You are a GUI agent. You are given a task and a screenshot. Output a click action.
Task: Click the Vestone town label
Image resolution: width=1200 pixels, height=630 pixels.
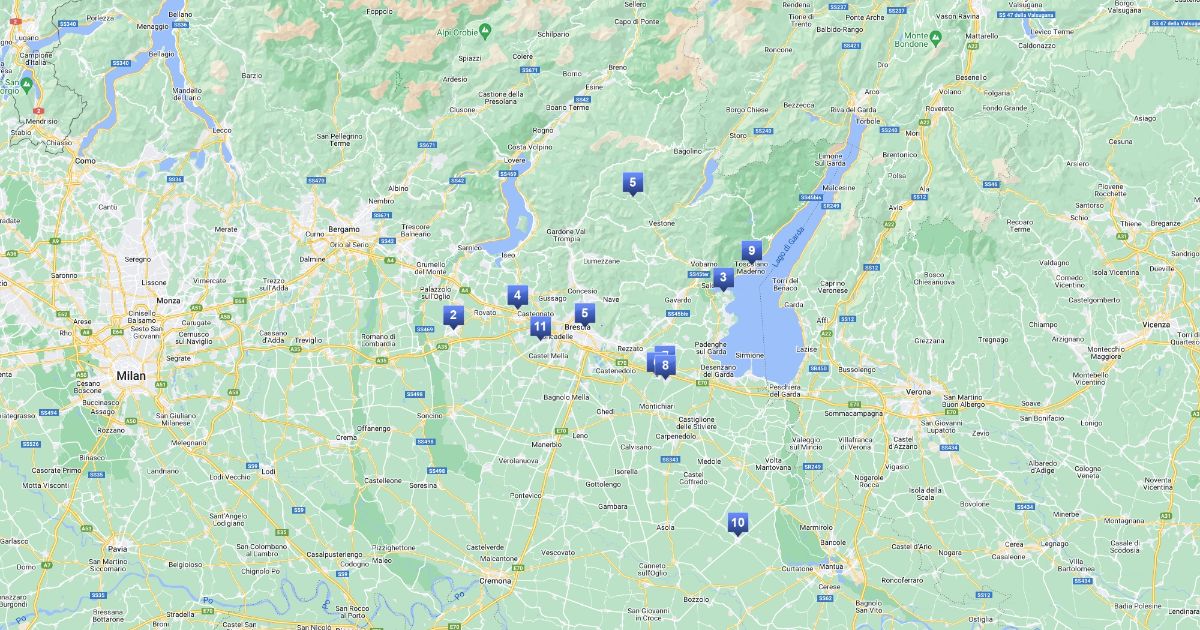[x=662, y=223]
